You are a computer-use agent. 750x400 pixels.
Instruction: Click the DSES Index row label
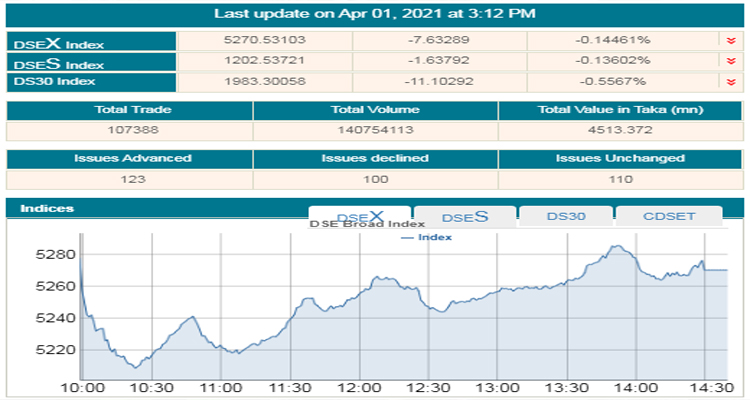tap(58, 63)
